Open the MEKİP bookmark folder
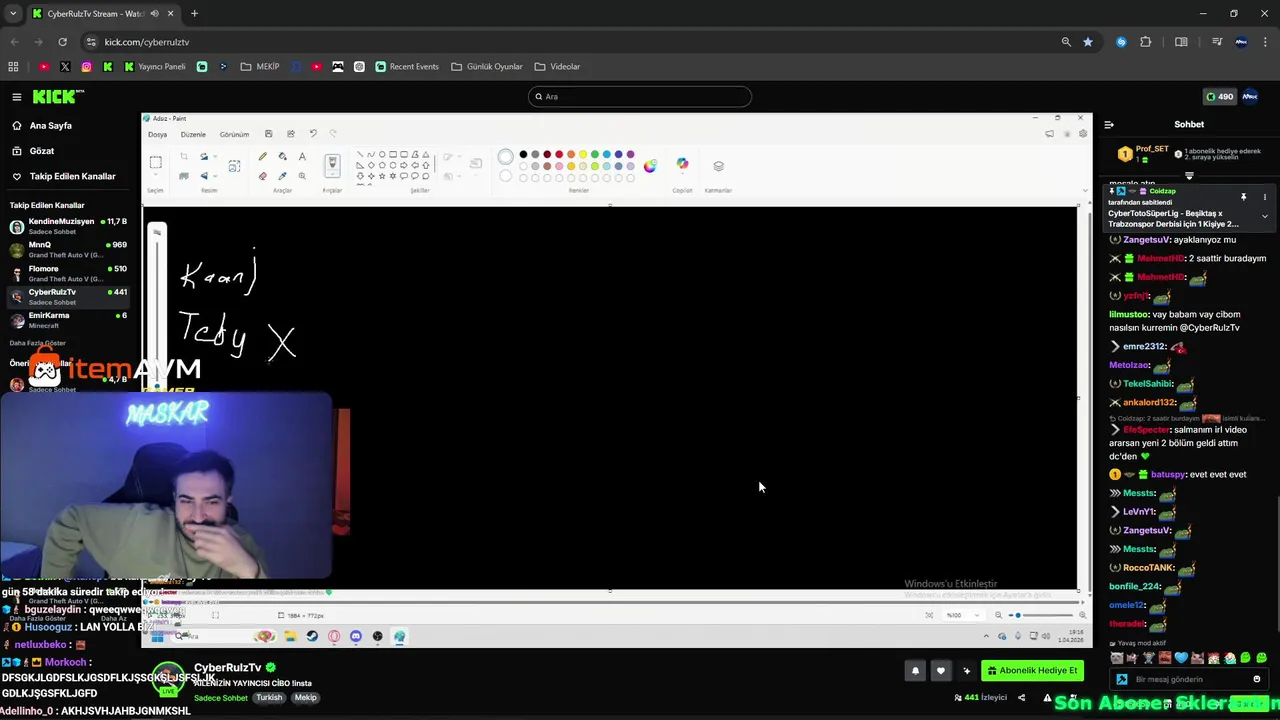The width and height of the screenshot is (1280, 720). point(260,67)
